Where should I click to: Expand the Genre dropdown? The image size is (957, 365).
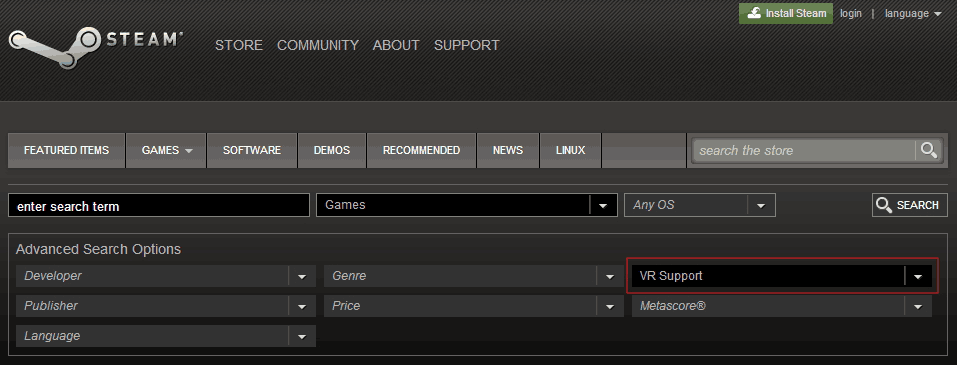coord(474,276)
